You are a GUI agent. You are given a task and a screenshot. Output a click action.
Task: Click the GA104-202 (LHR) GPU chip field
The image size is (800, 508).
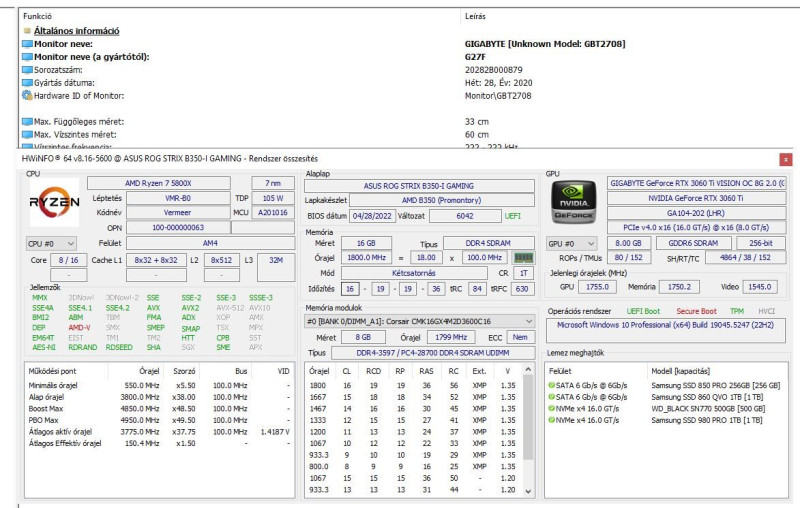point(696,213)
